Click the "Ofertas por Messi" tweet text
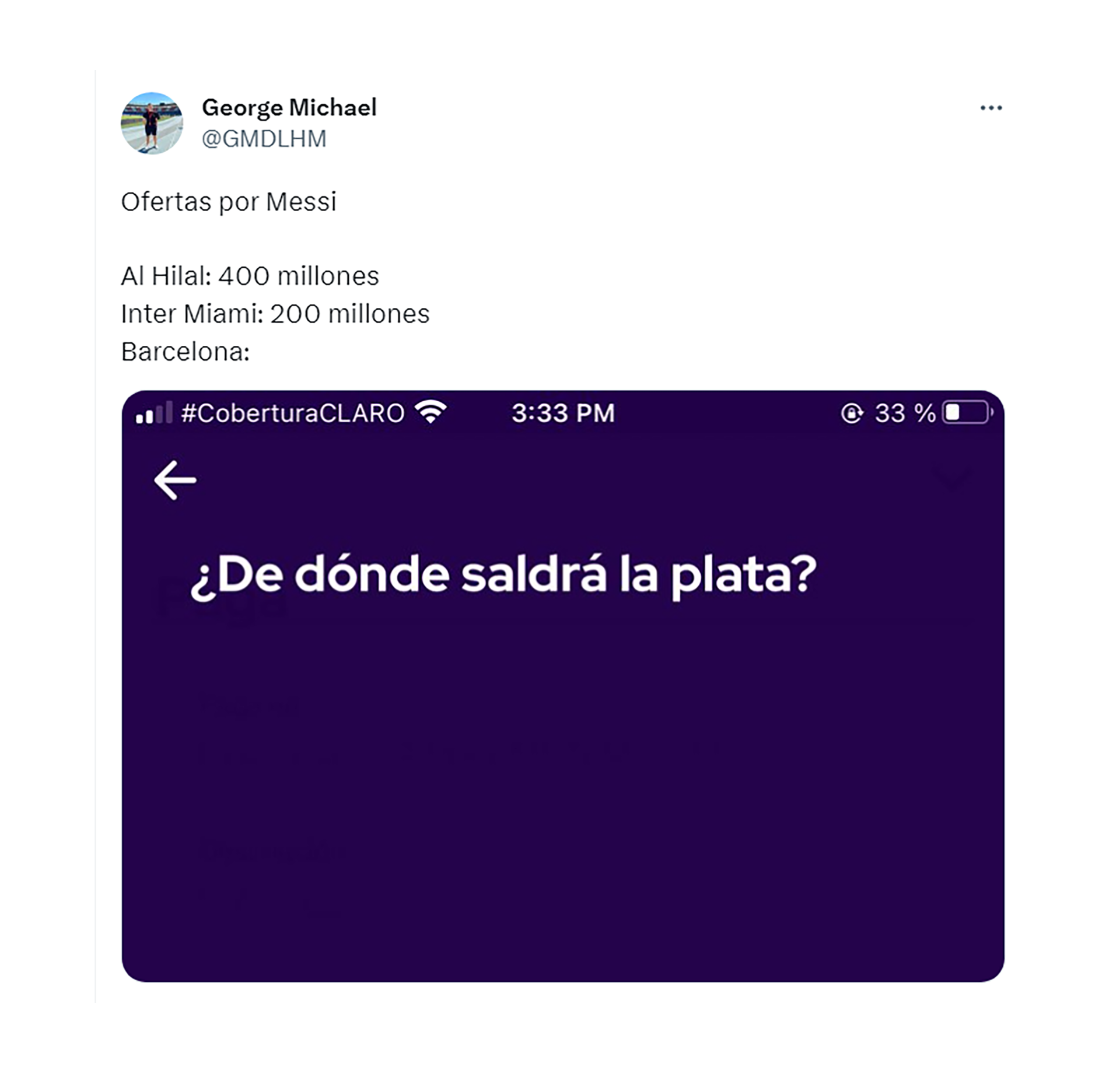The width and height of the screenshot is (1120, 1073). pyautogui.click(x=229, y=202)
